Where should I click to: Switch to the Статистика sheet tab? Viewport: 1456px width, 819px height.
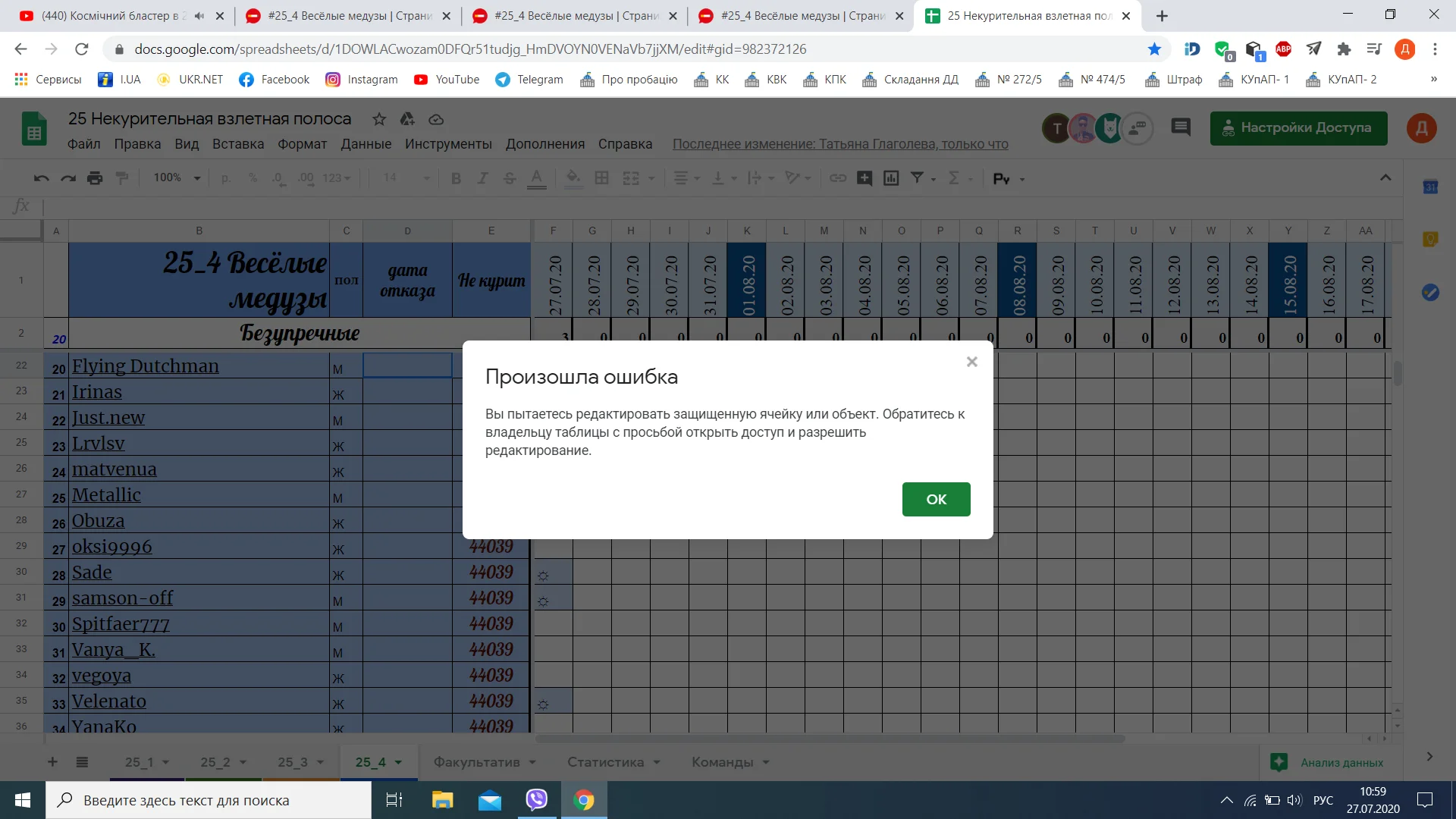[x=605, y=762]
